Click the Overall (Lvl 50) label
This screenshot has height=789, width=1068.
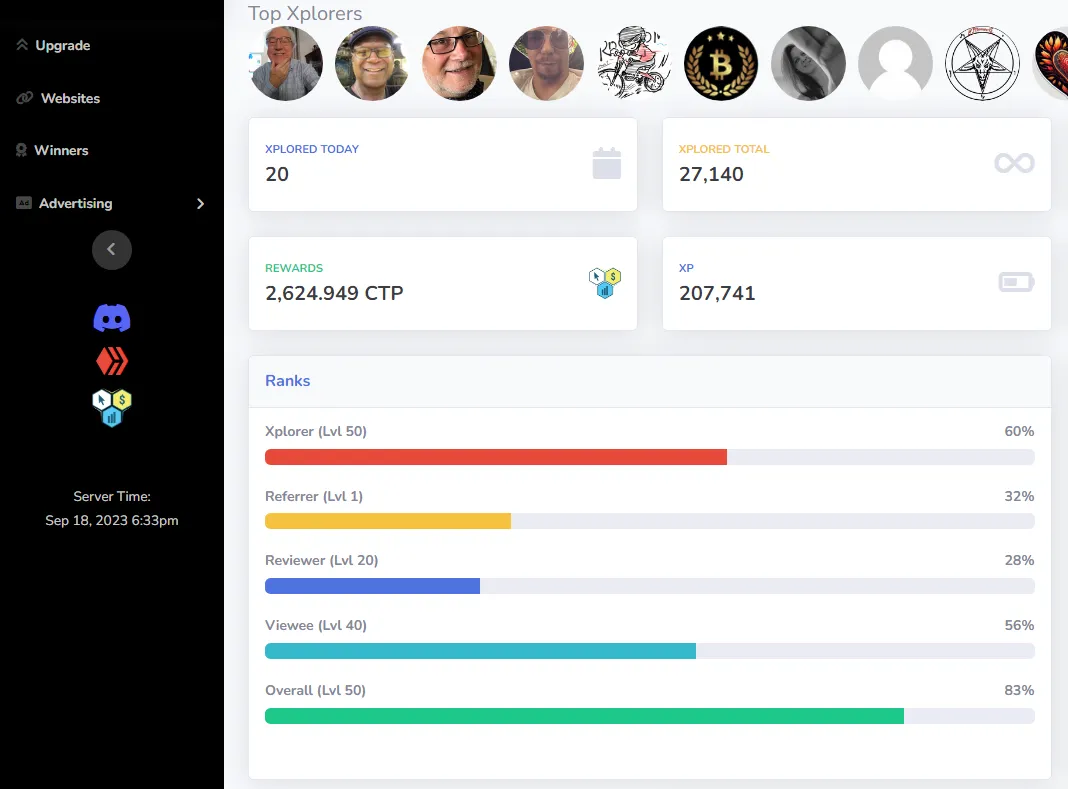click(x=315, y=690)
